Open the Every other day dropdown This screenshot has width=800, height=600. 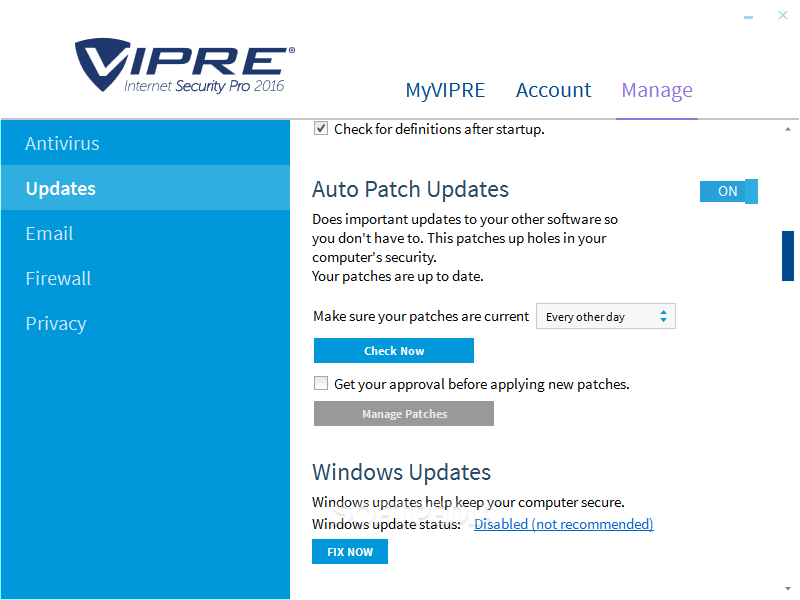click(x=606, y=316)
